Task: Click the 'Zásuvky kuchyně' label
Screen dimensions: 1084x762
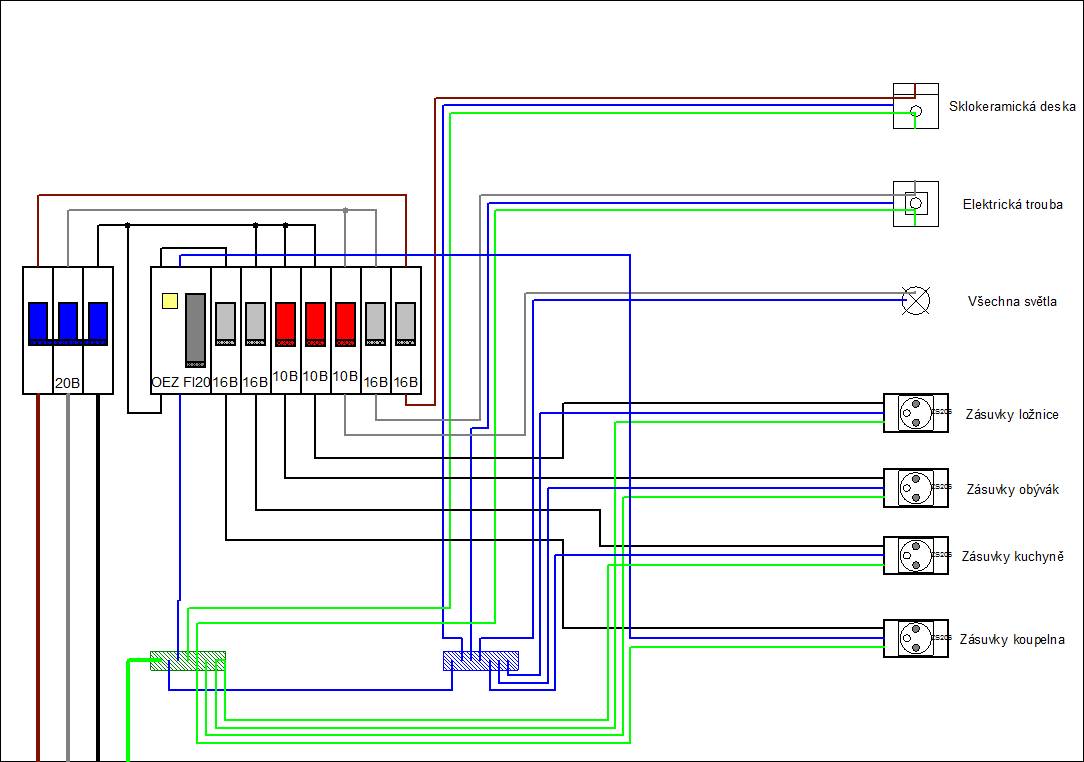Action: pyautogui.click(x=1013, y=557)
